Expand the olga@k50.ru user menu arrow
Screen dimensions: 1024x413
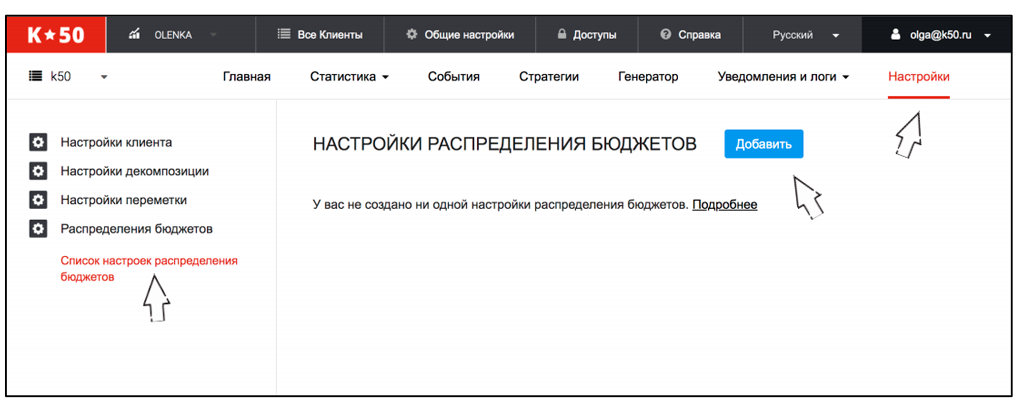coord(987,36)
